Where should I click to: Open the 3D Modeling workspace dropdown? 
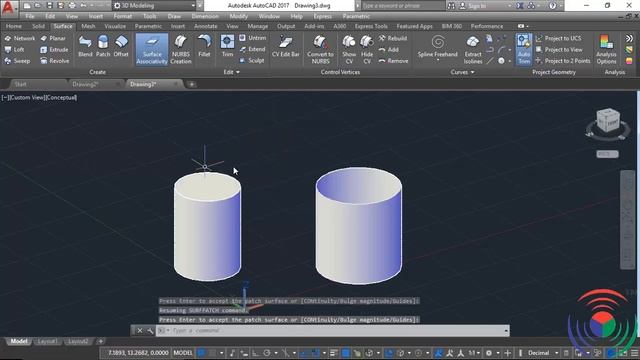tap(154, 6)
